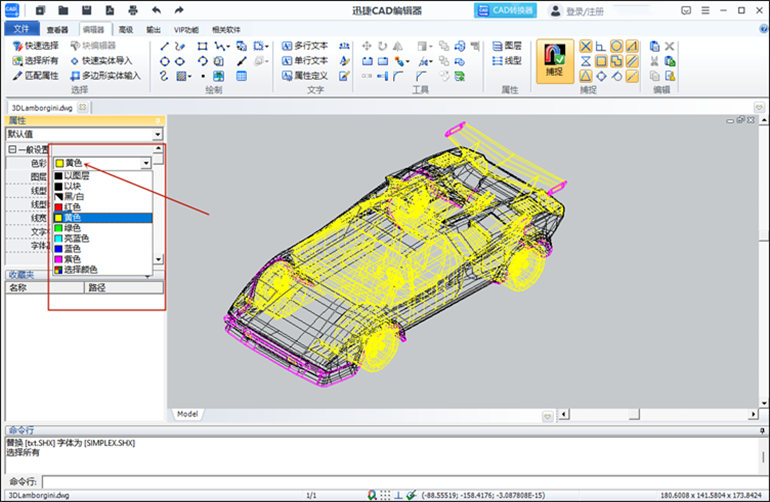This screenshot has width=770, height=502.
Task: Click the insert table tool icon
Action: [x=242, y=76]
